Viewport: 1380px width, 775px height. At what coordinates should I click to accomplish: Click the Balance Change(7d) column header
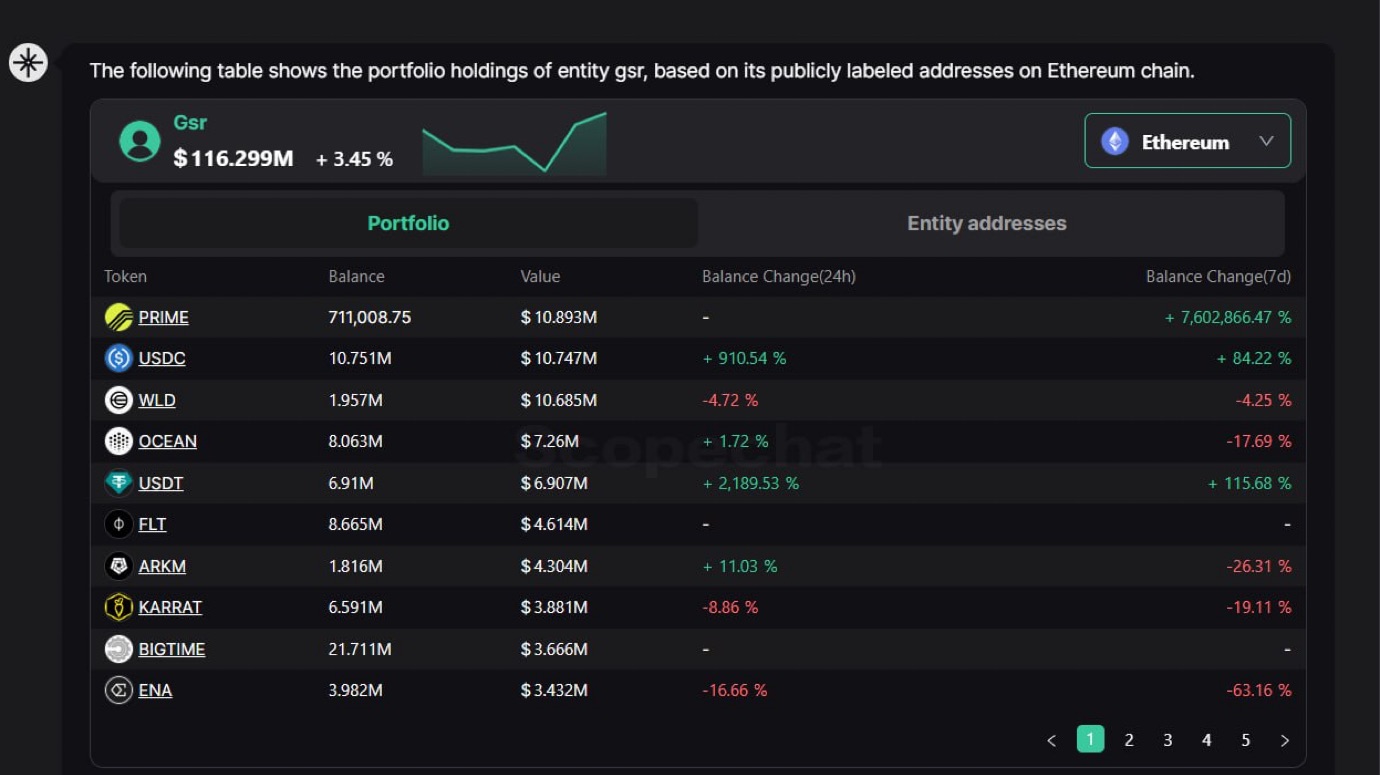point(1218,276)
